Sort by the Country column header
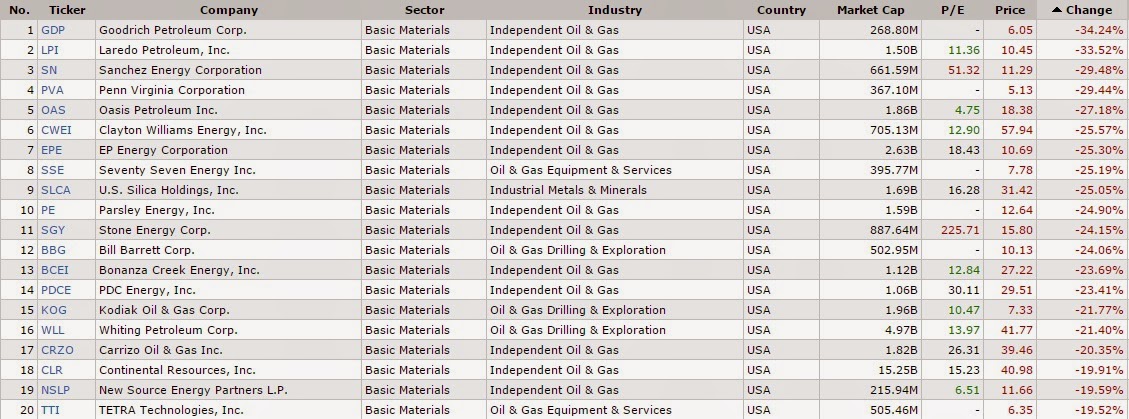 (781, 10)
